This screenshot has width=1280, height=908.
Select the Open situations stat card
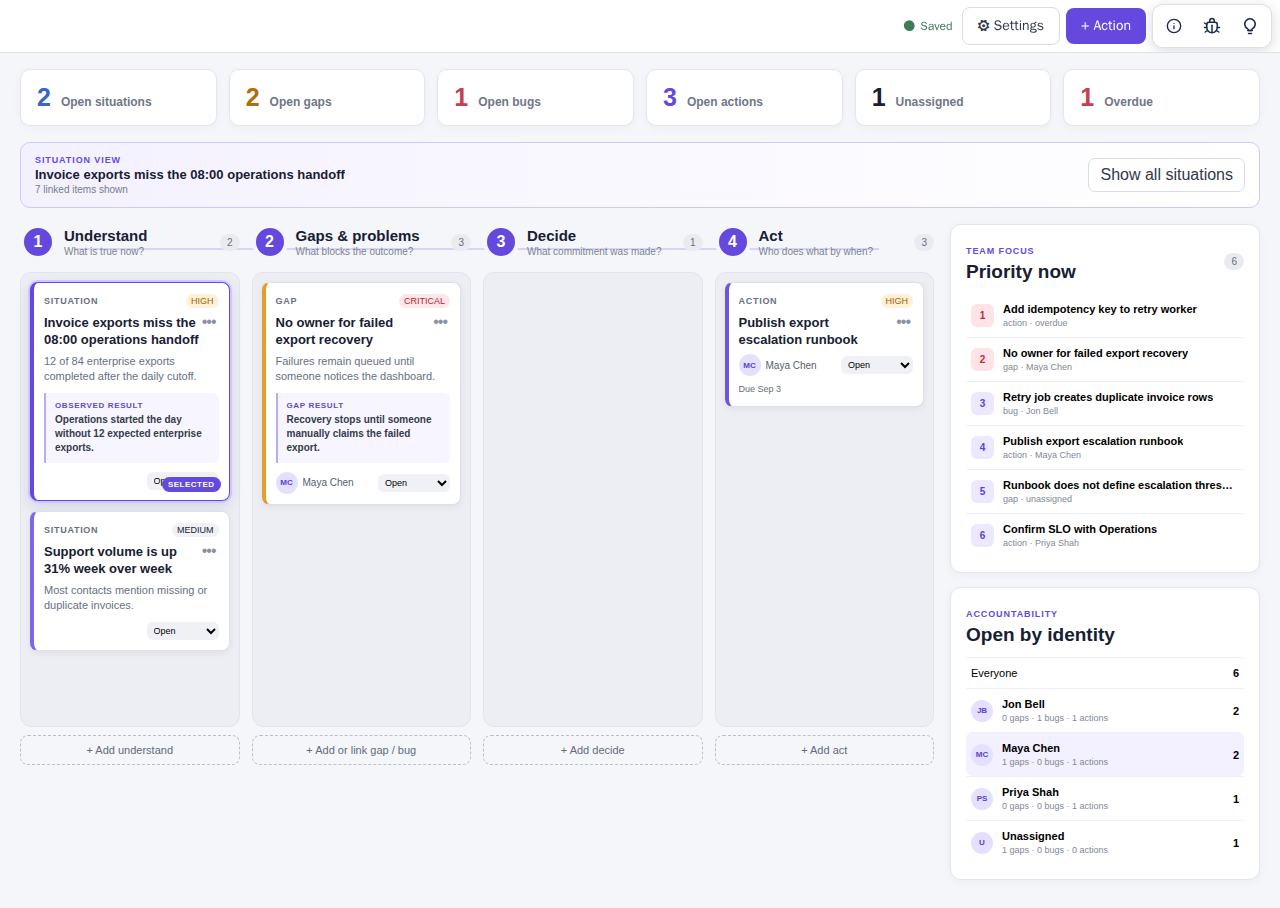click(x=118, y=98)
